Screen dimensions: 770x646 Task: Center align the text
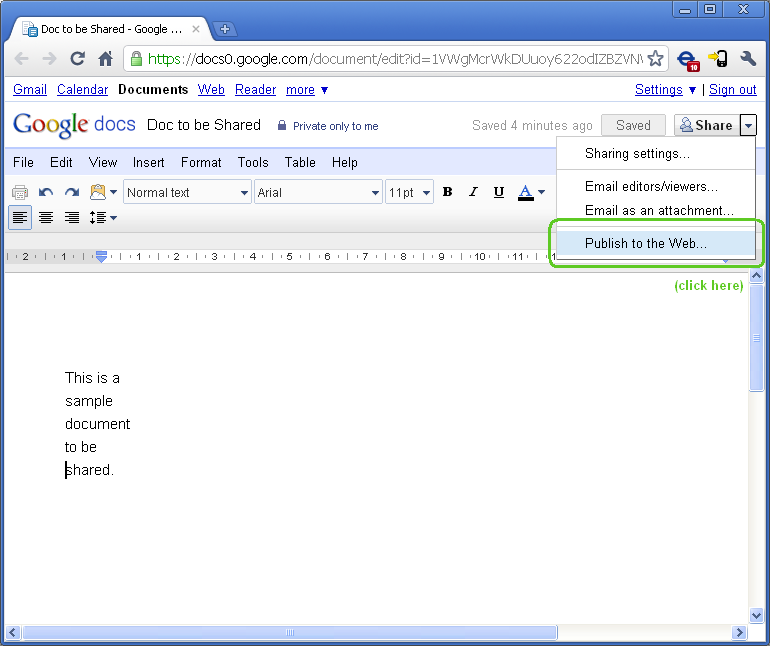[46, 217]
